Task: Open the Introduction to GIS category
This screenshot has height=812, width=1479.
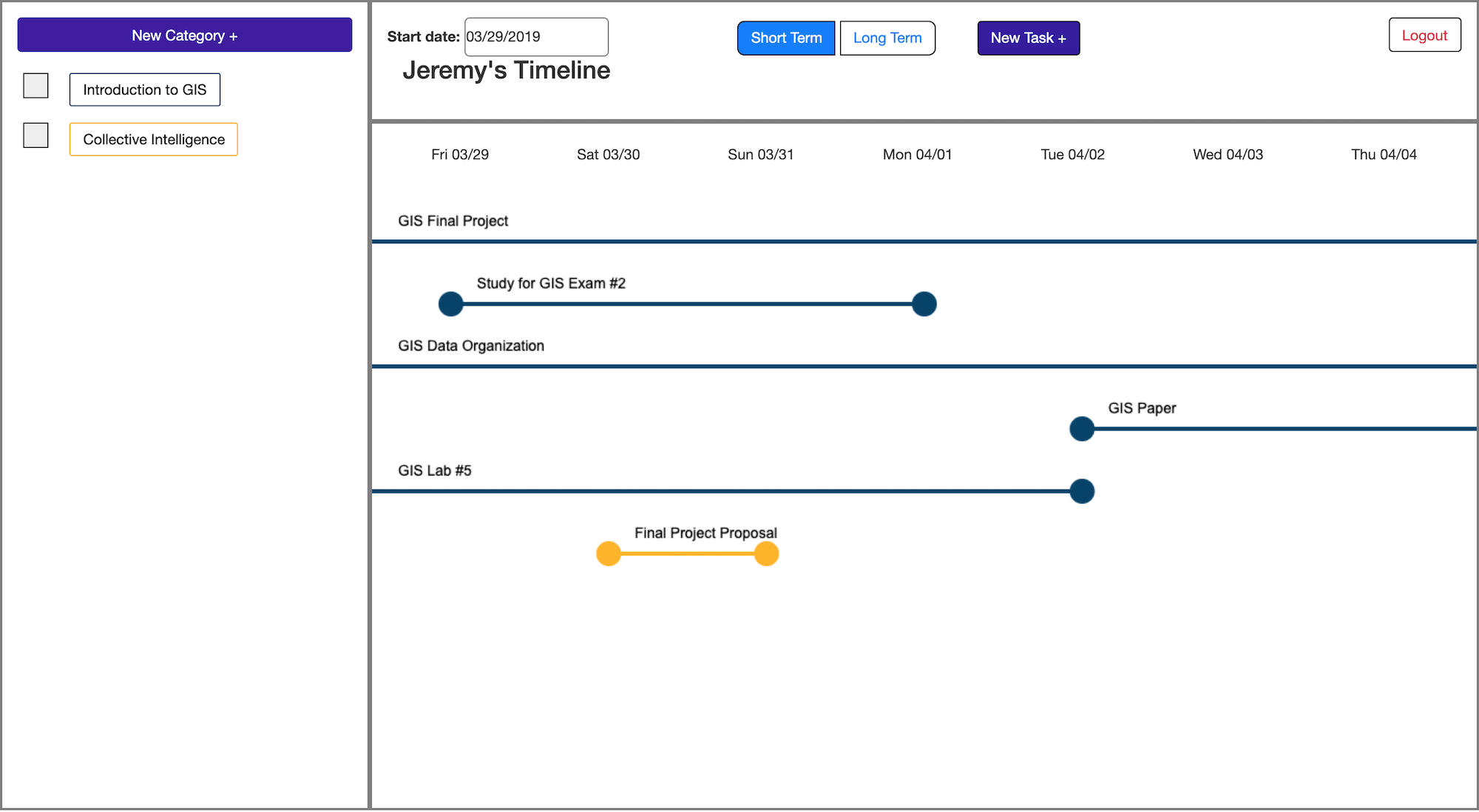Action: pos(144,89)
